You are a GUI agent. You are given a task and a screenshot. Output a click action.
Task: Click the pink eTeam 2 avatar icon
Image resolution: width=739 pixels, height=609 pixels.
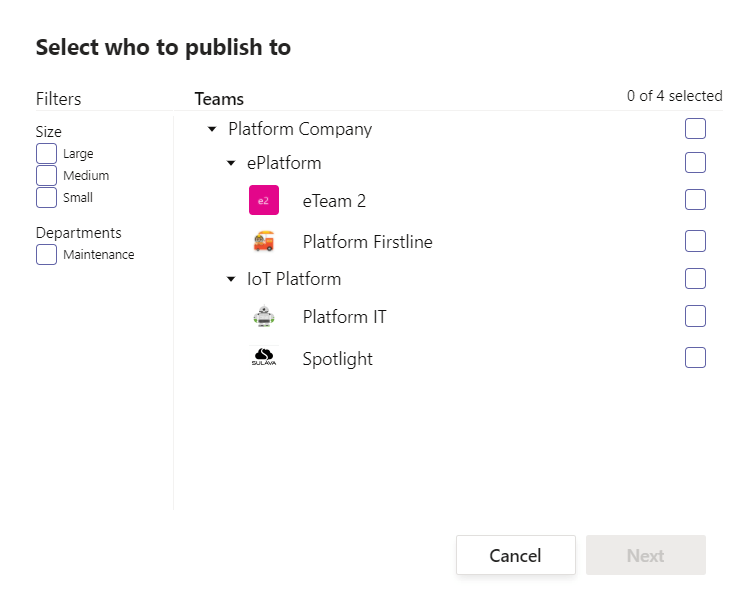coord(263,200)
